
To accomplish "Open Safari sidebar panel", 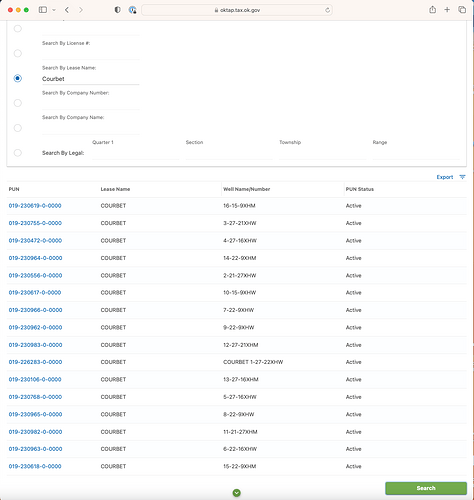I will pyautogui.click(x=43, y=10).
